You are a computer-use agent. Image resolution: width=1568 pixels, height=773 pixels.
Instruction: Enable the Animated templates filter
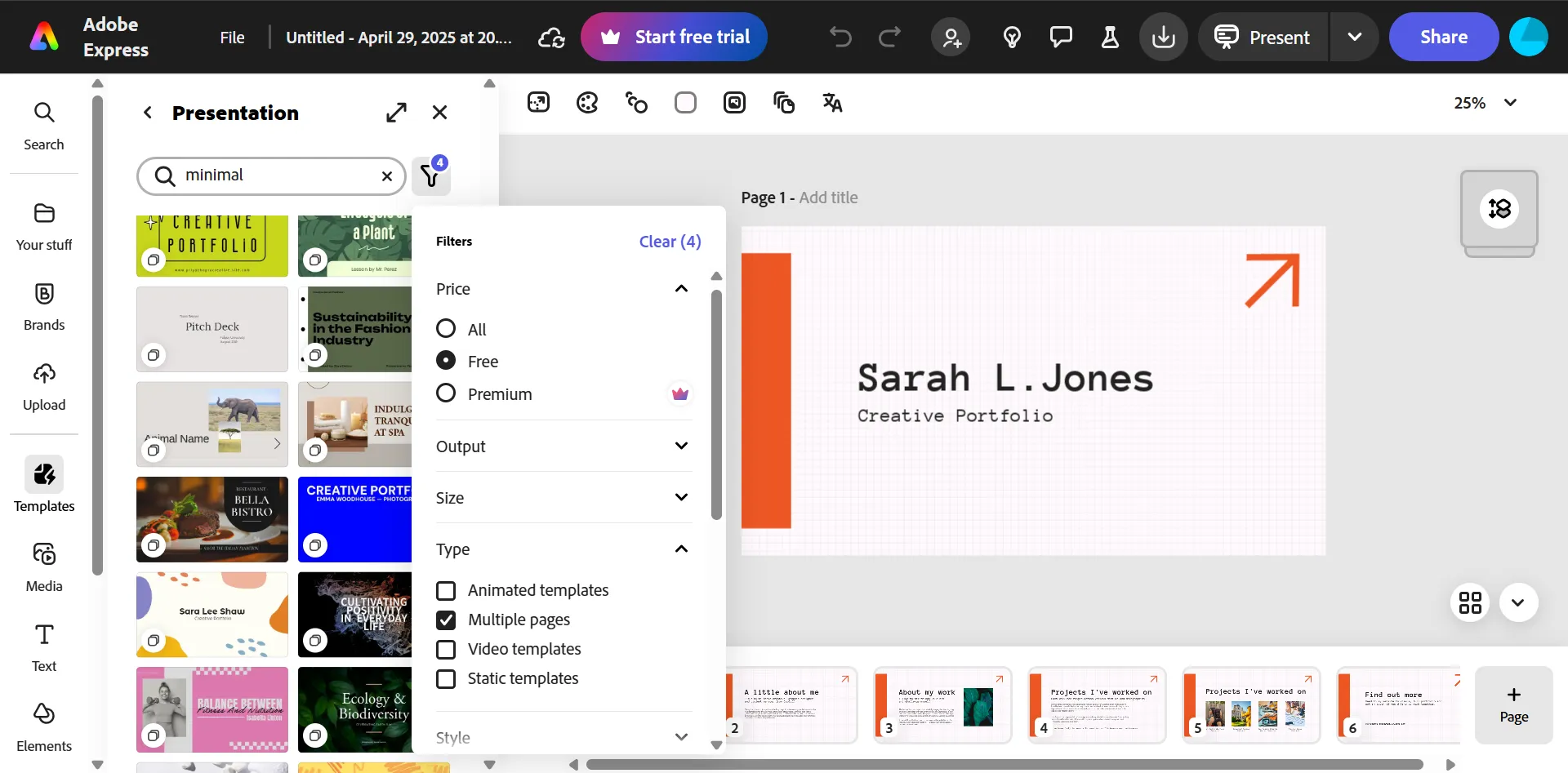pyautogui.click(x=446, y=590)
